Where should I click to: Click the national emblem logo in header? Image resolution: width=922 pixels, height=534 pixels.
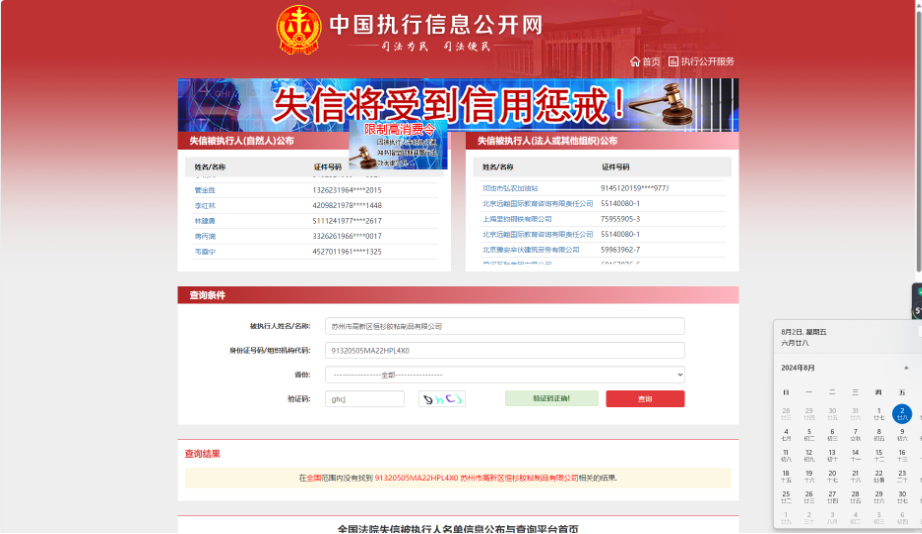coord(299,29)
